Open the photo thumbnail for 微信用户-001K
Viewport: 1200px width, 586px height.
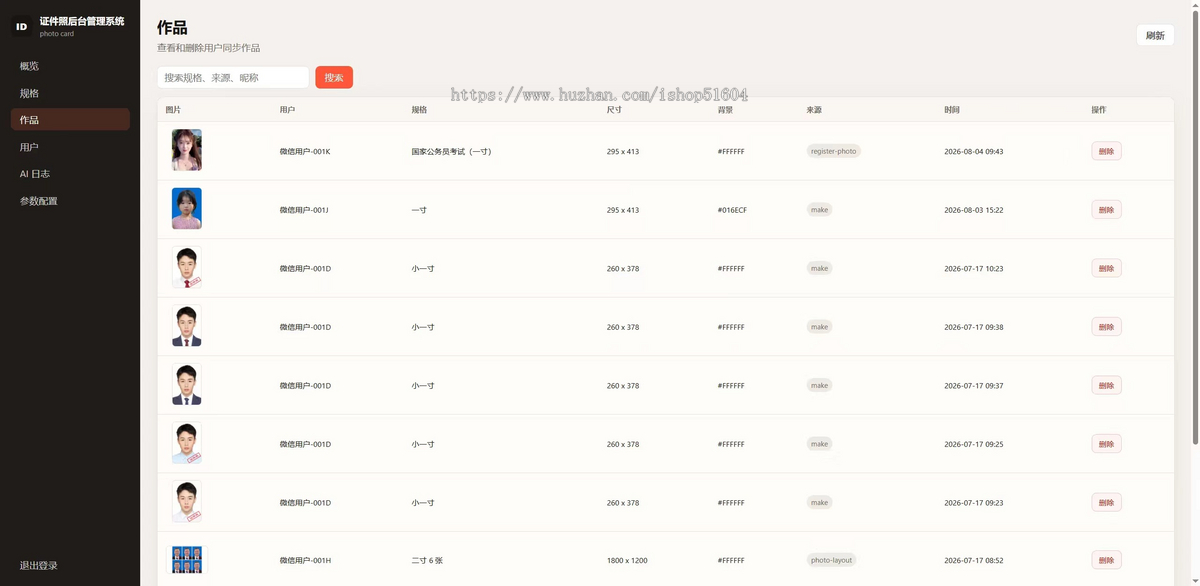[x=187, y=150]
